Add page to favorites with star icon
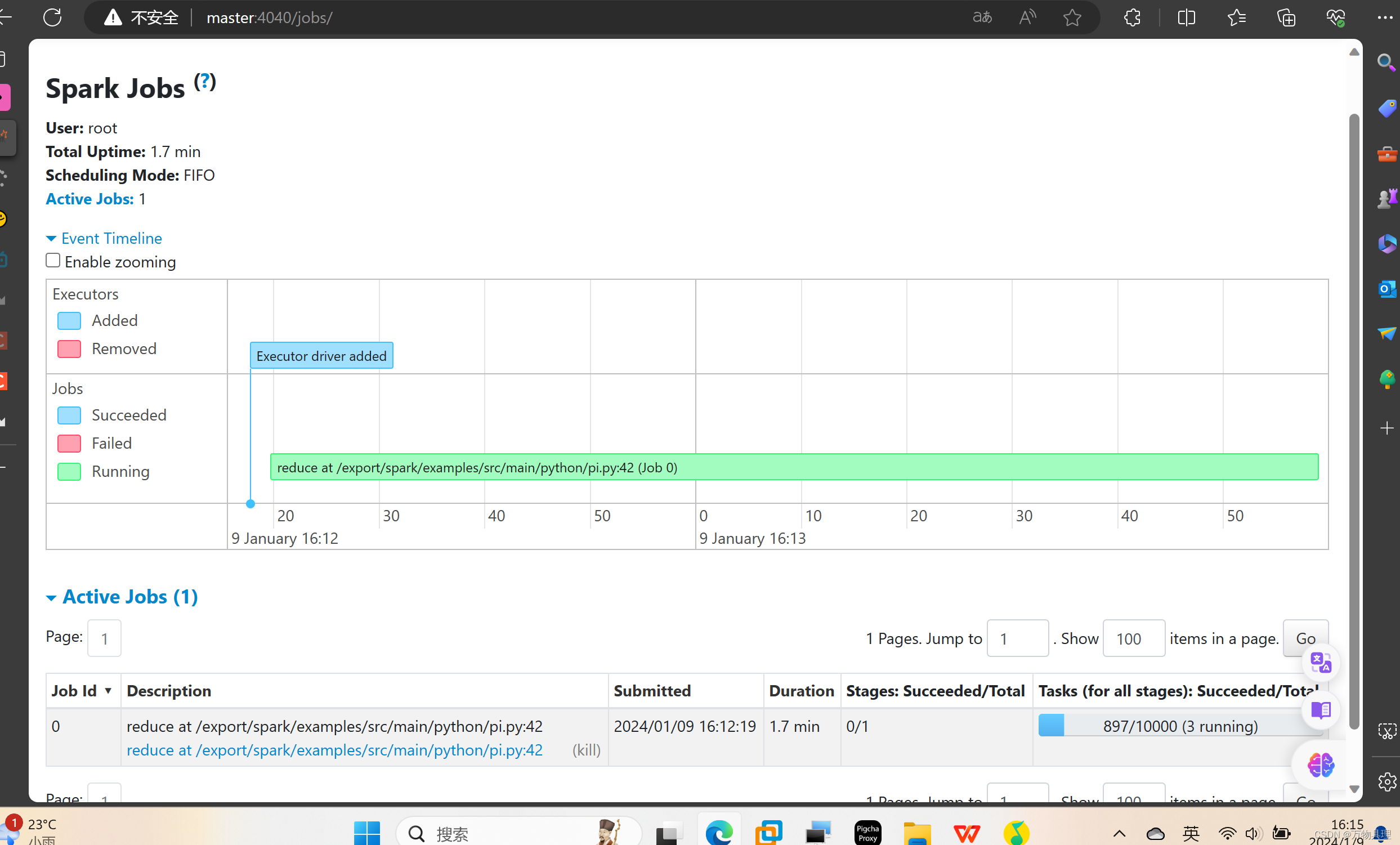 (1072, 17)
